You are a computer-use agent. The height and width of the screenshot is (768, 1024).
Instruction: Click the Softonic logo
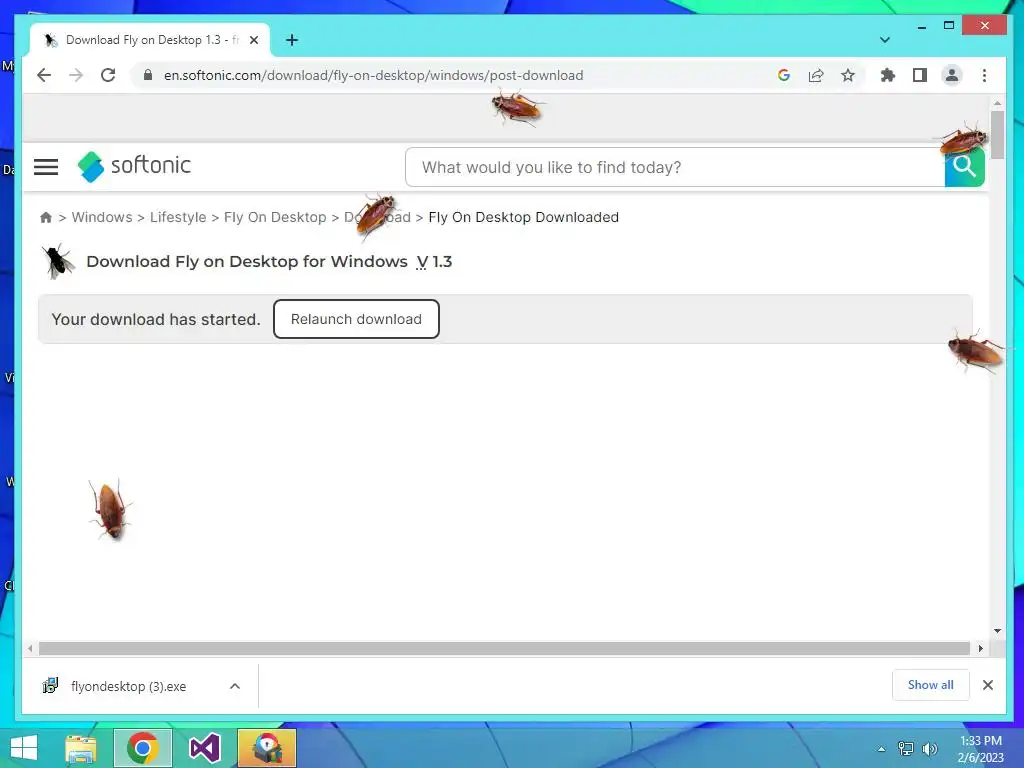tap(134, 166)
